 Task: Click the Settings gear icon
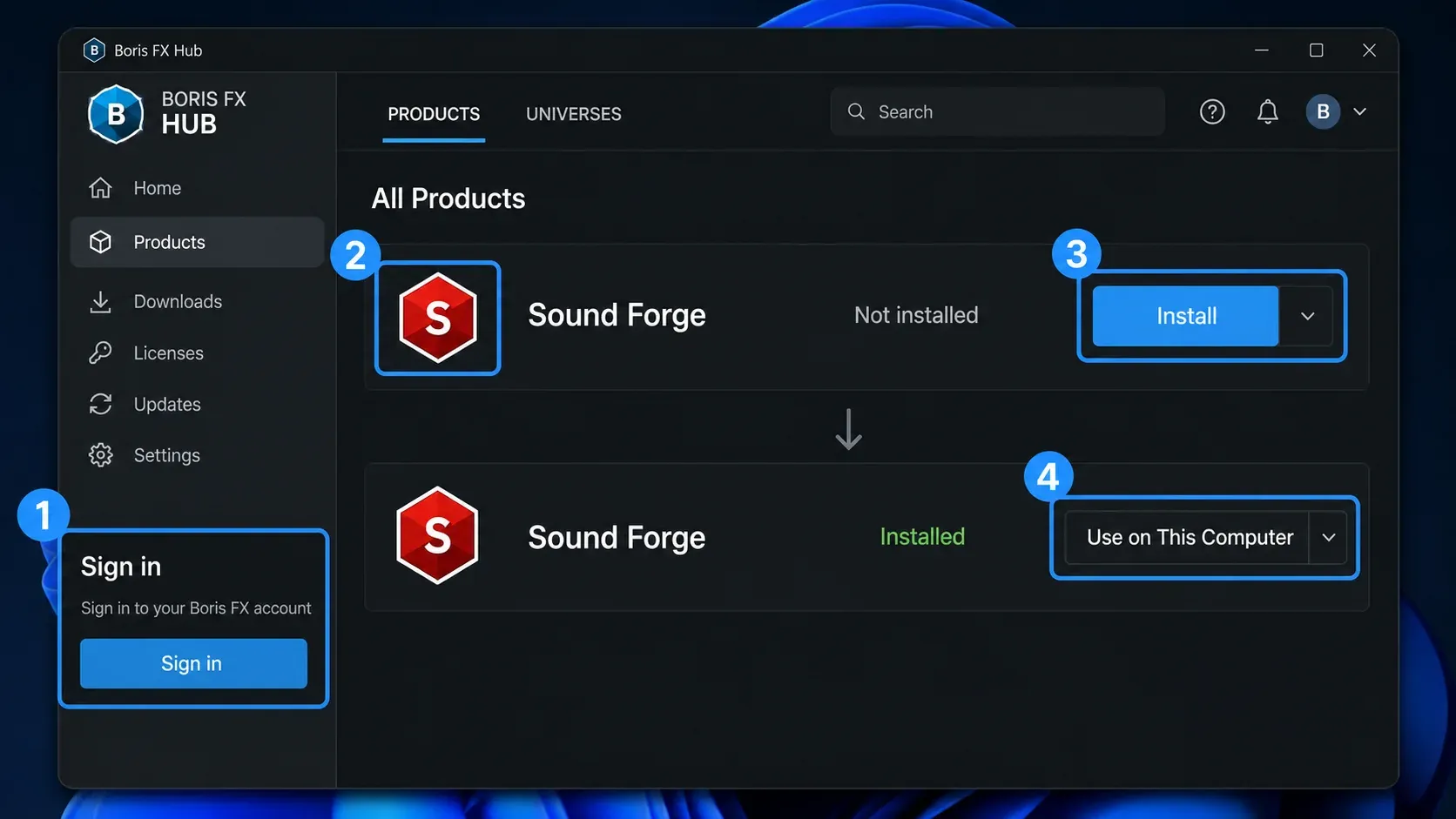[x=101, y=455]
